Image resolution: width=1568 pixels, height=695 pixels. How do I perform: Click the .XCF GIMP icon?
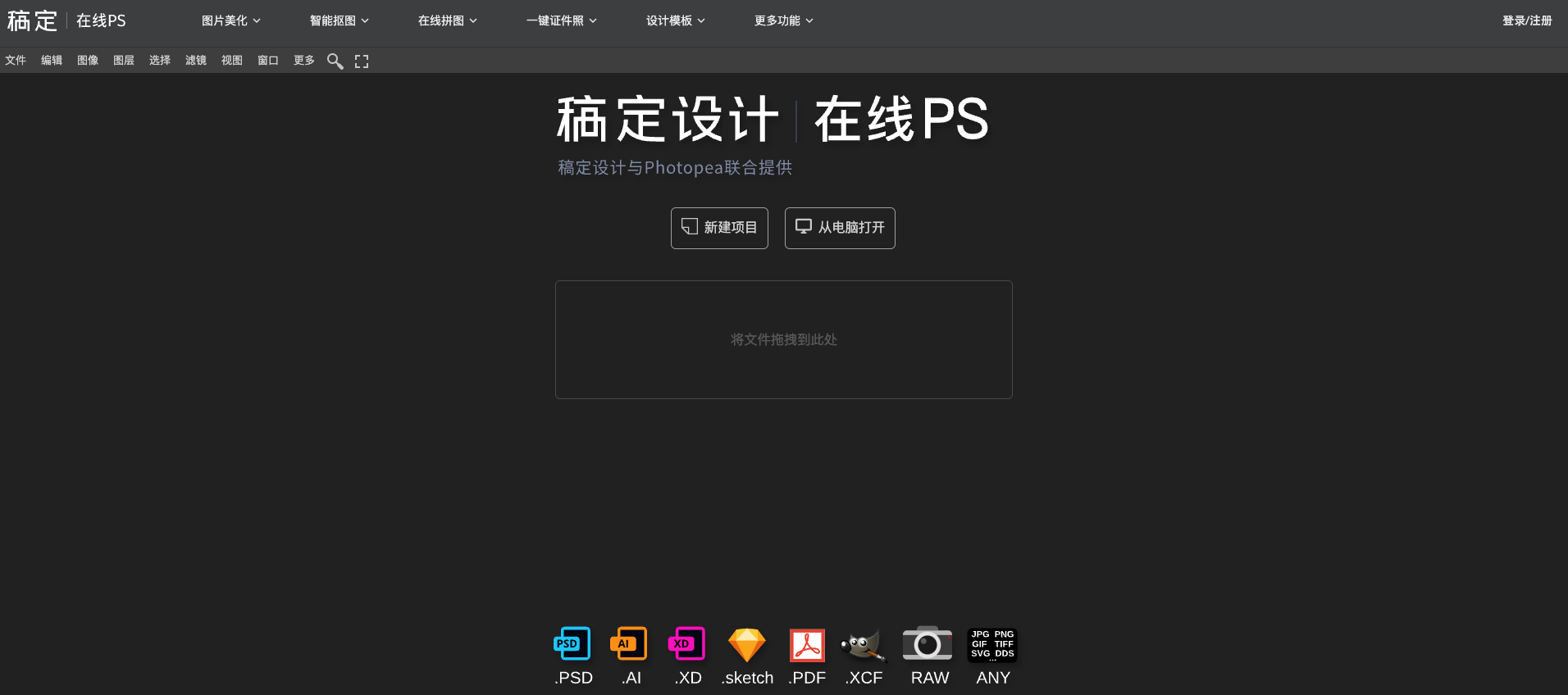click(x=864, y=645)
